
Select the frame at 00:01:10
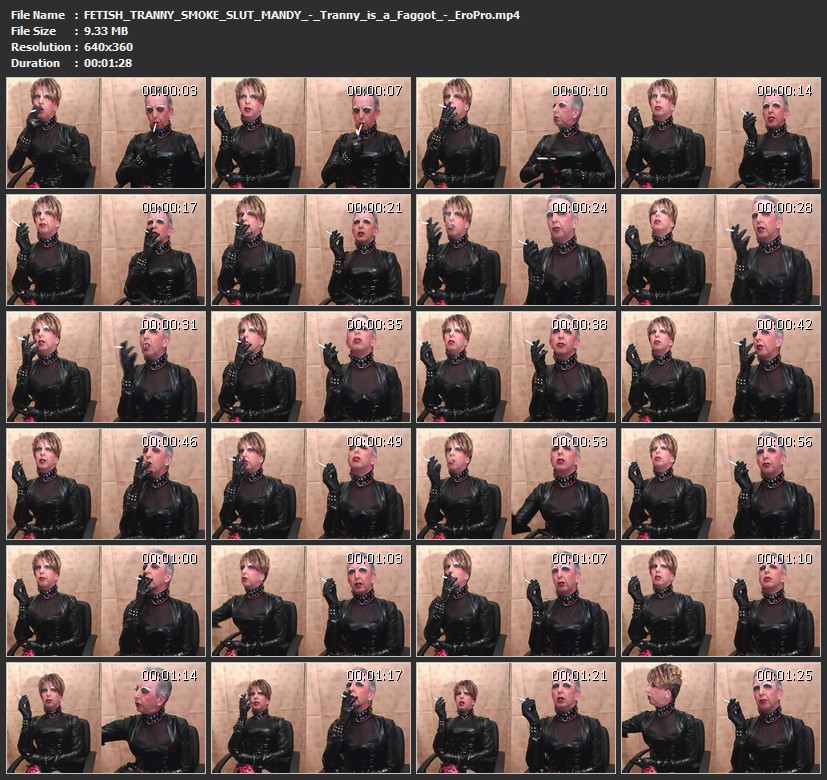[720, 600]
